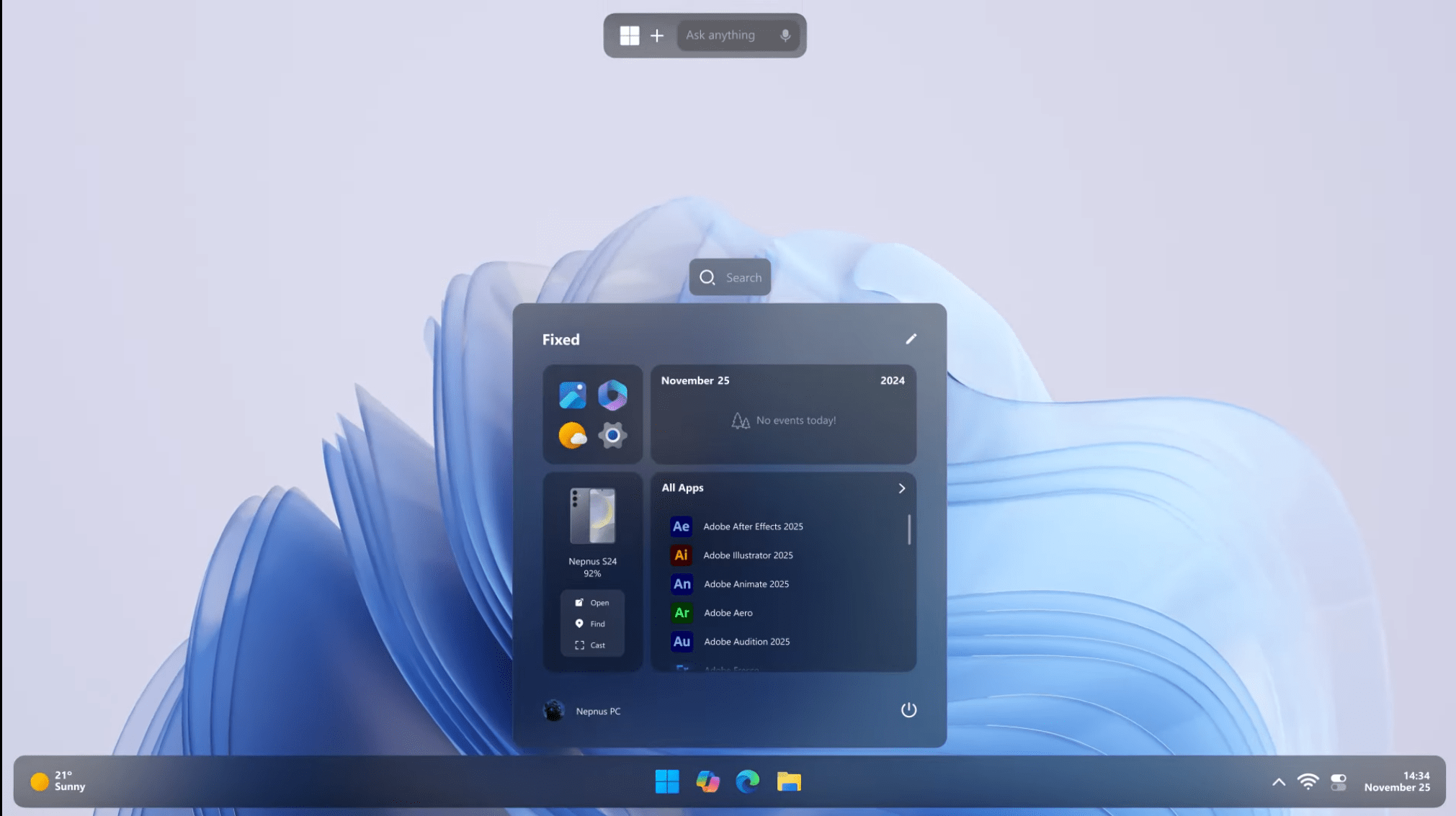Select Adobe Audition 2025 from the list
The height and width of the screenshot is (816, 1456).
[746, 642]
